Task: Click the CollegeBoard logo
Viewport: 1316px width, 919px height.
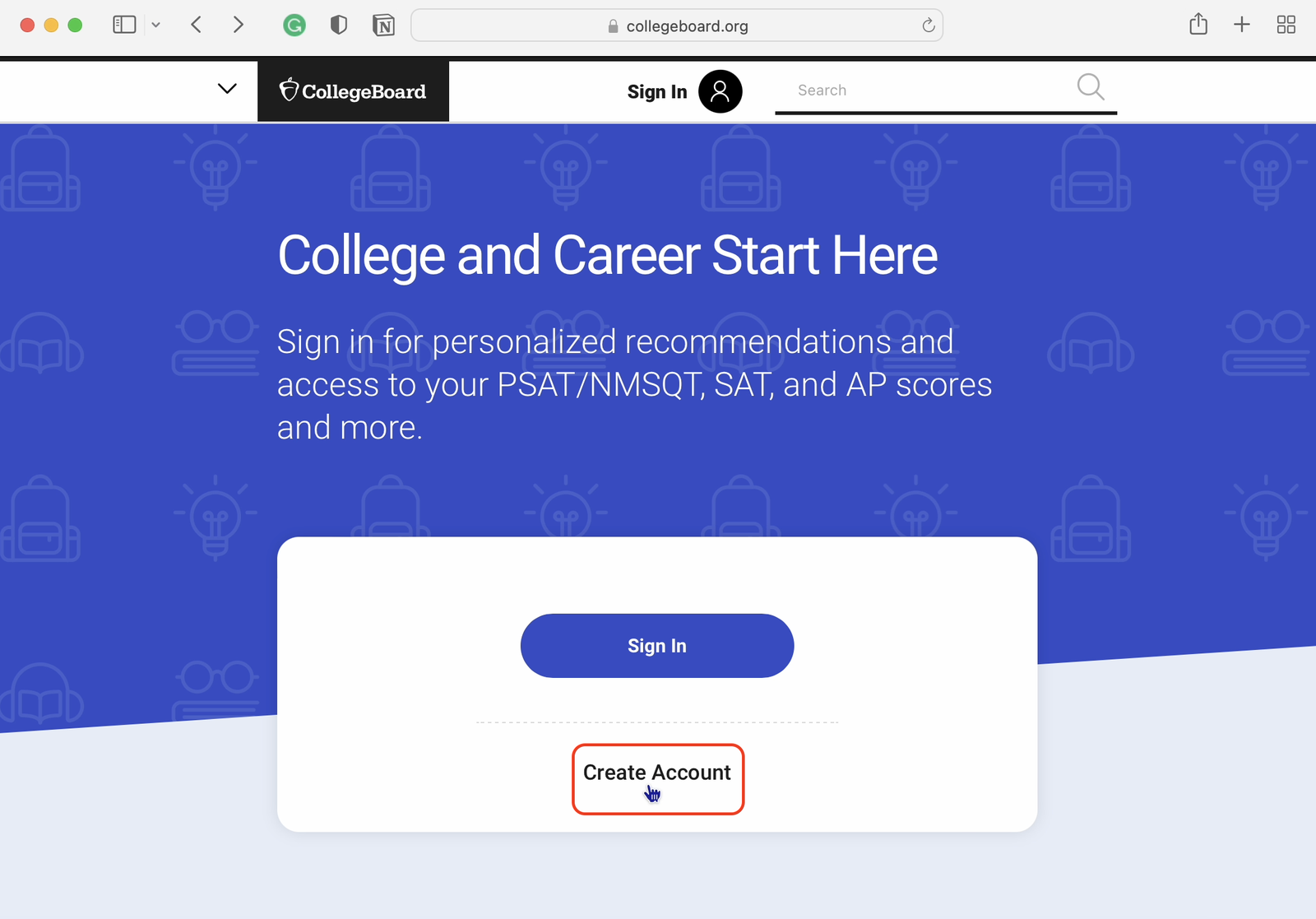Action: coord(353,91)
